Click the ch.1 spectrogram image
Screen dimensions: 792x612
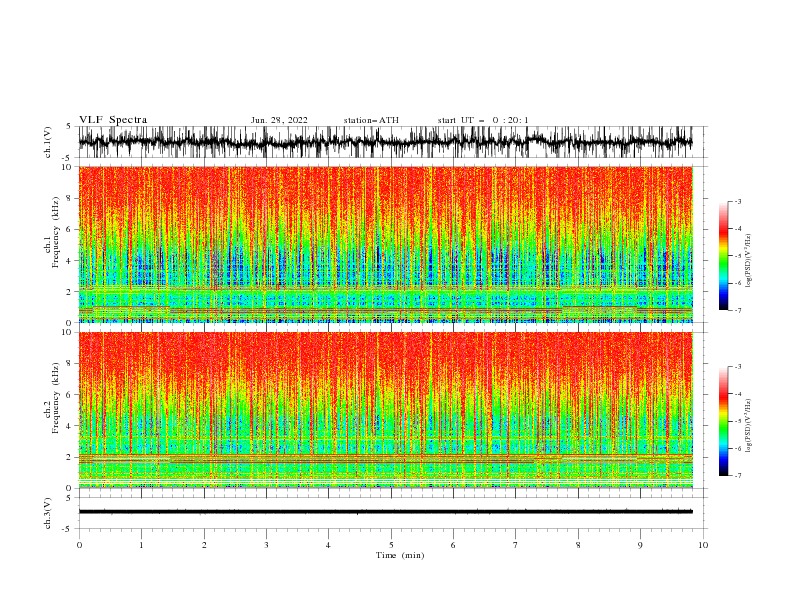[385, 244]
